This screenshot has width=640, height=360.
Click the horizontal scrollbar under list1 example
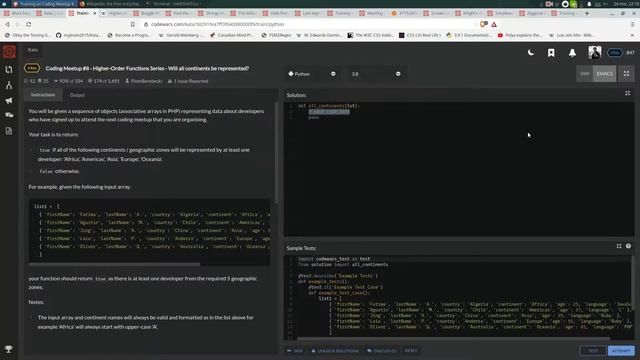[115, 264]
